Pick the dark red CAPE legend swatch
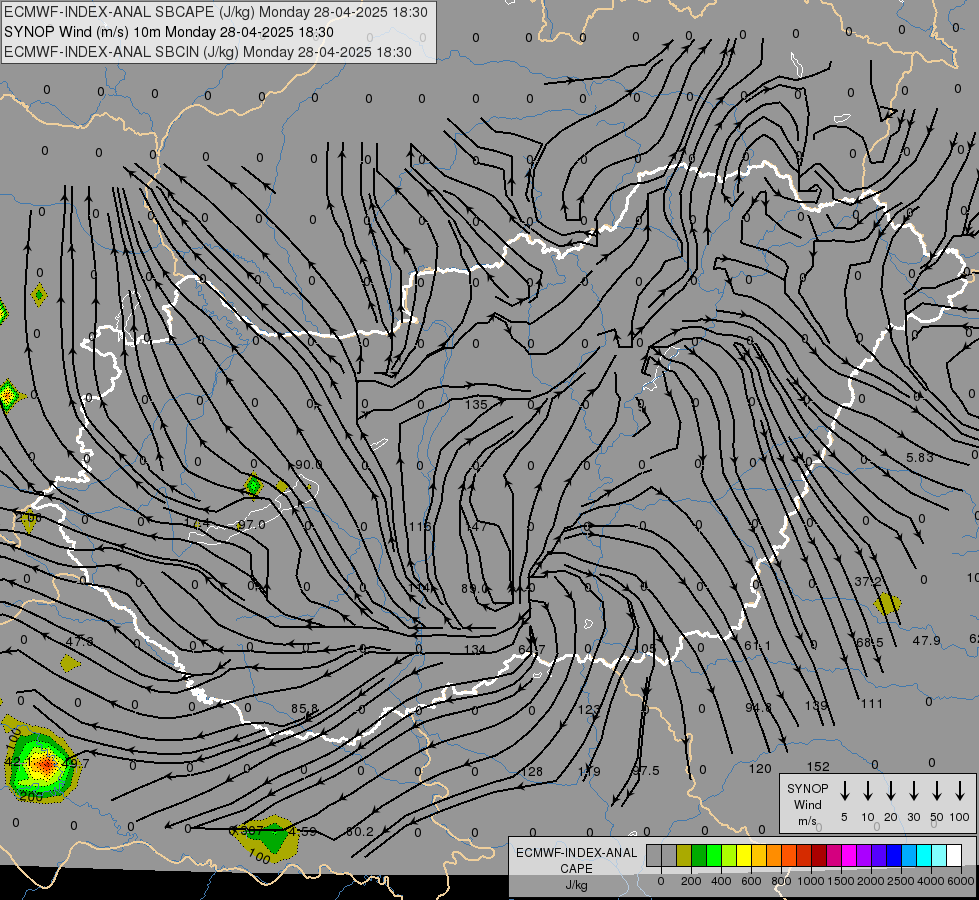Image resolution: width=979 pixels, height=900 pixels. 819,856
